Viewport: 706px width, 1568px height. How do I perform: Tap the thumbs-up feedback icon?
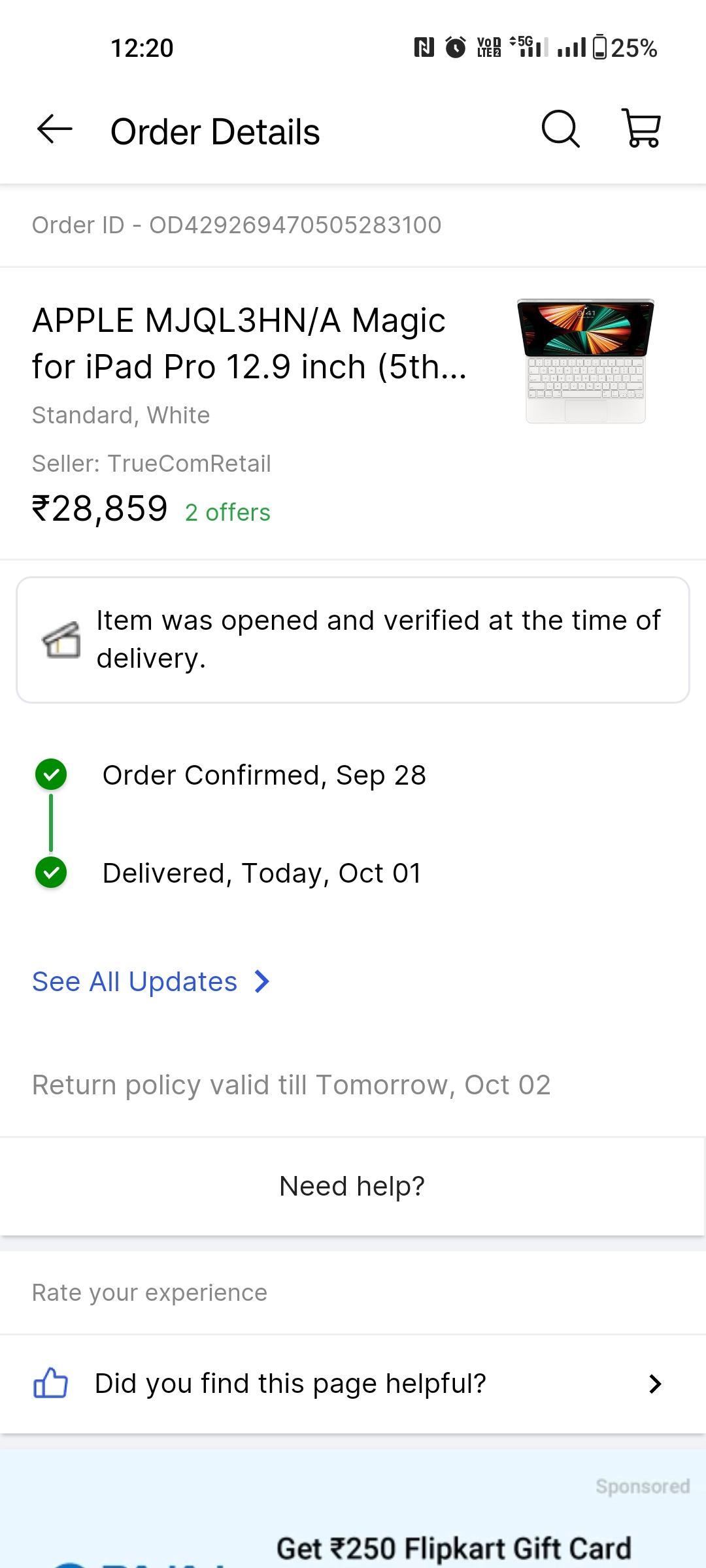point(50,1383)
